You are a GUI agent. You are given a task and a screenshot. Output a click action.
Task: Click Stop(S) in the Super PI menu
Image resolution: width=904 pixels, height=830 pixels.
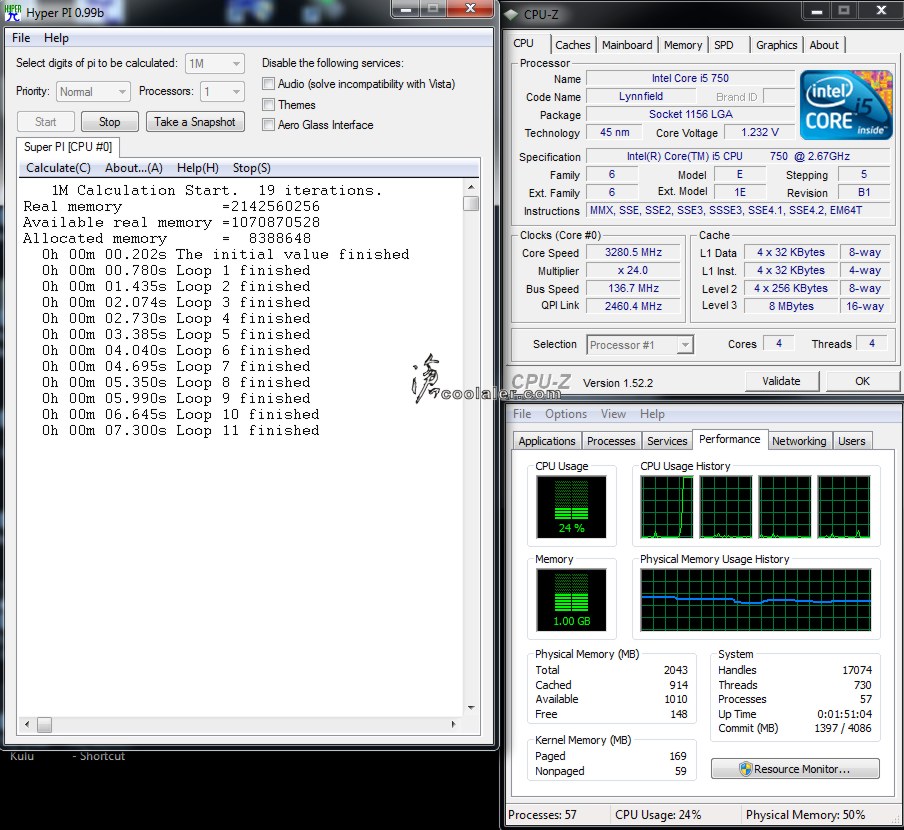click(252, 168)
